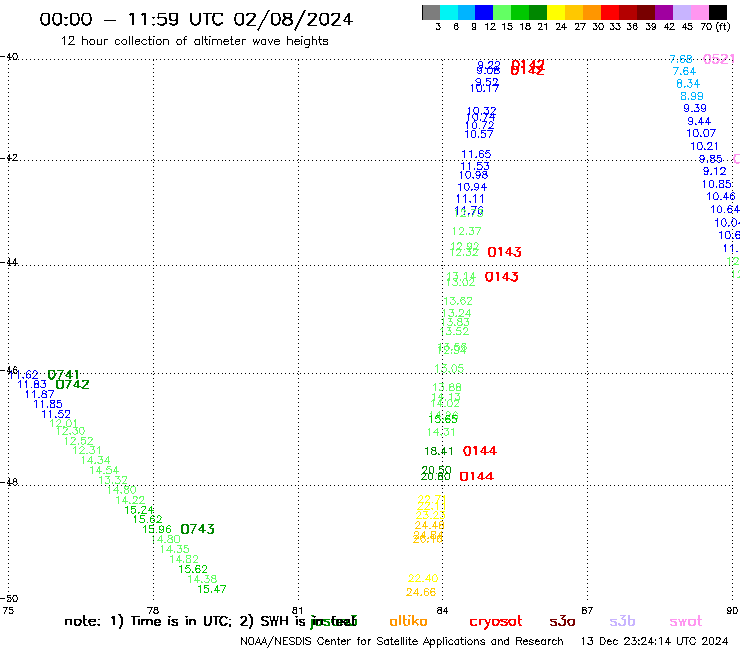Viewport: 740px width, 650px height.
Task: Pick the pink swatch in the color scale
Action: pos(699,12)
